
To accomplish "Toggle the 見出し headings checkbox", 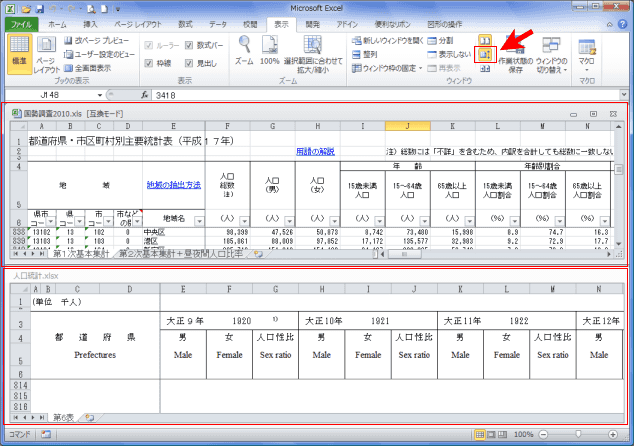I will (190, 62).
